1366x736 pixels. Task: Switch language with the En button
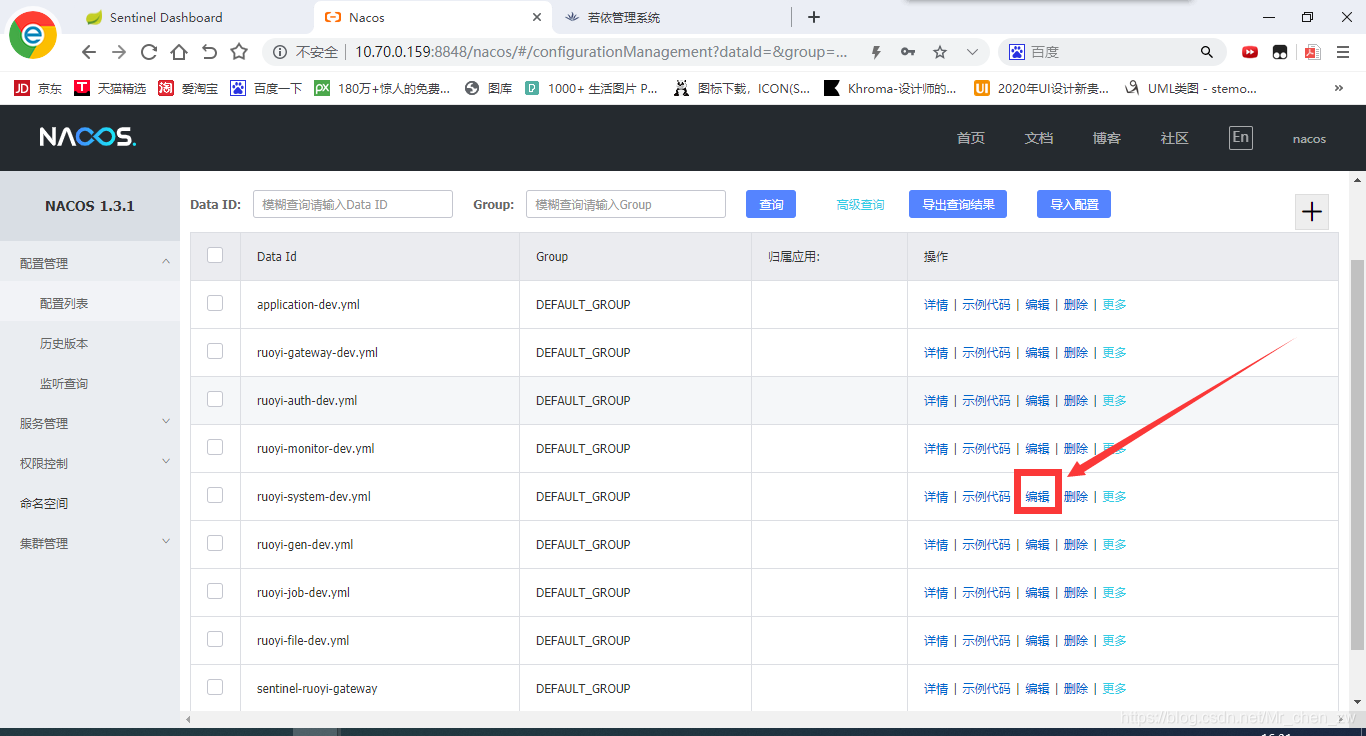1240,137
